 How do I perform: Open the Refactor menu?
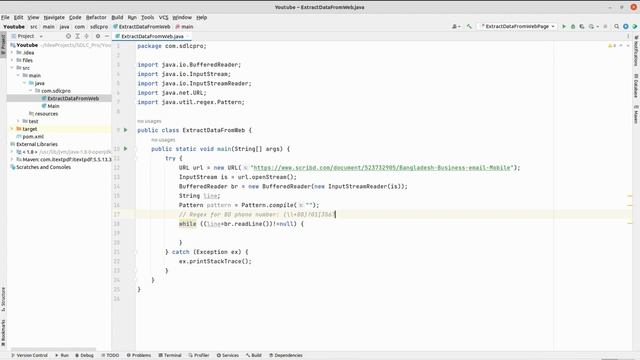pos(96,18)
